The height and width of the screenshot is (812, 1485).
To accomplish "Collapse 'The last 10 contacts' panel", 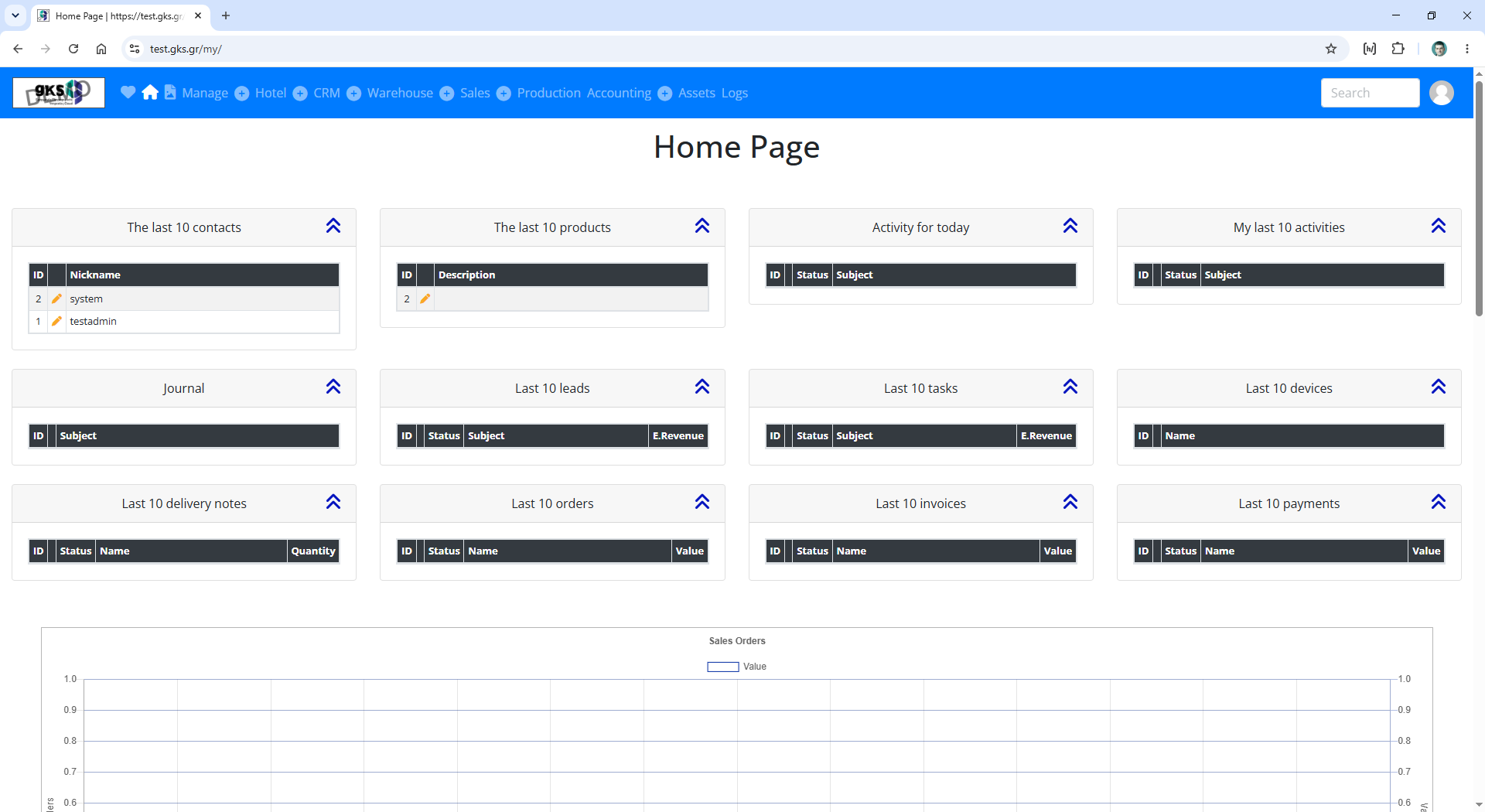I will pyautogui.click(x=333, y=226).
